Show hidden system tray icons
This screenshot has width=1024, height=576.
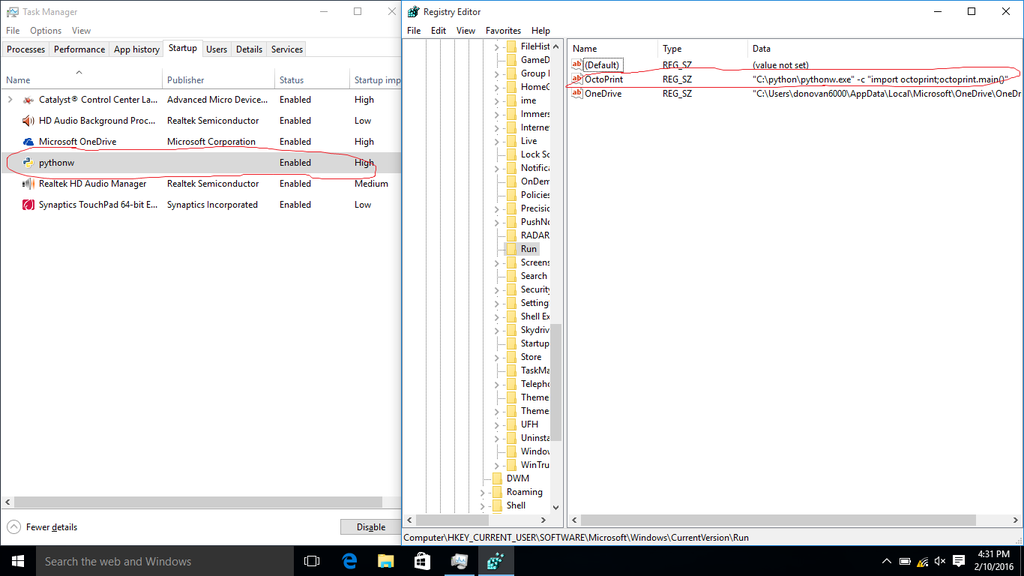pos(886,561)
